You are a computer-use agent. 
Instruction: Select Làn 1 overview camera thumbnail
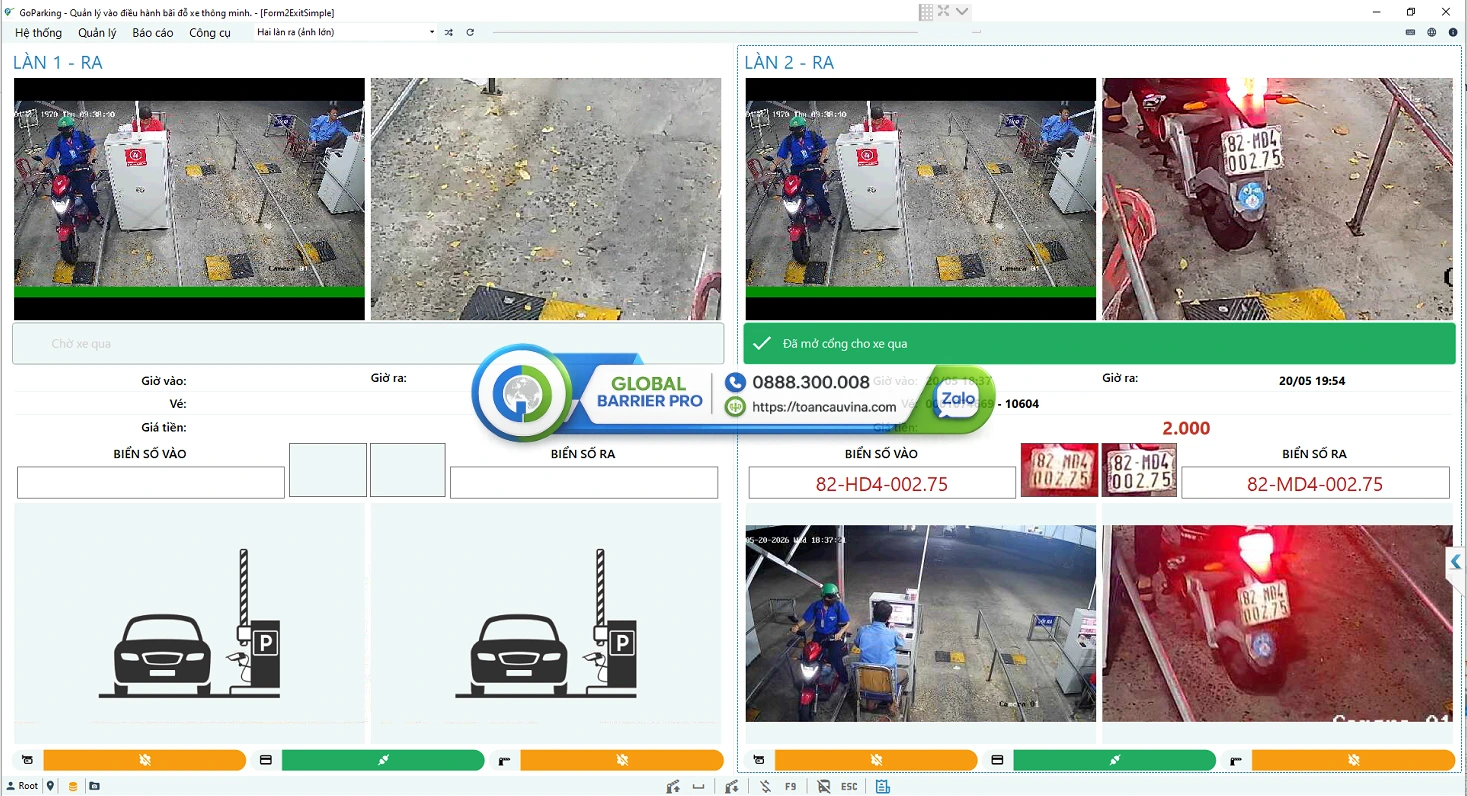pyautogui.click(x=189, y=199)
